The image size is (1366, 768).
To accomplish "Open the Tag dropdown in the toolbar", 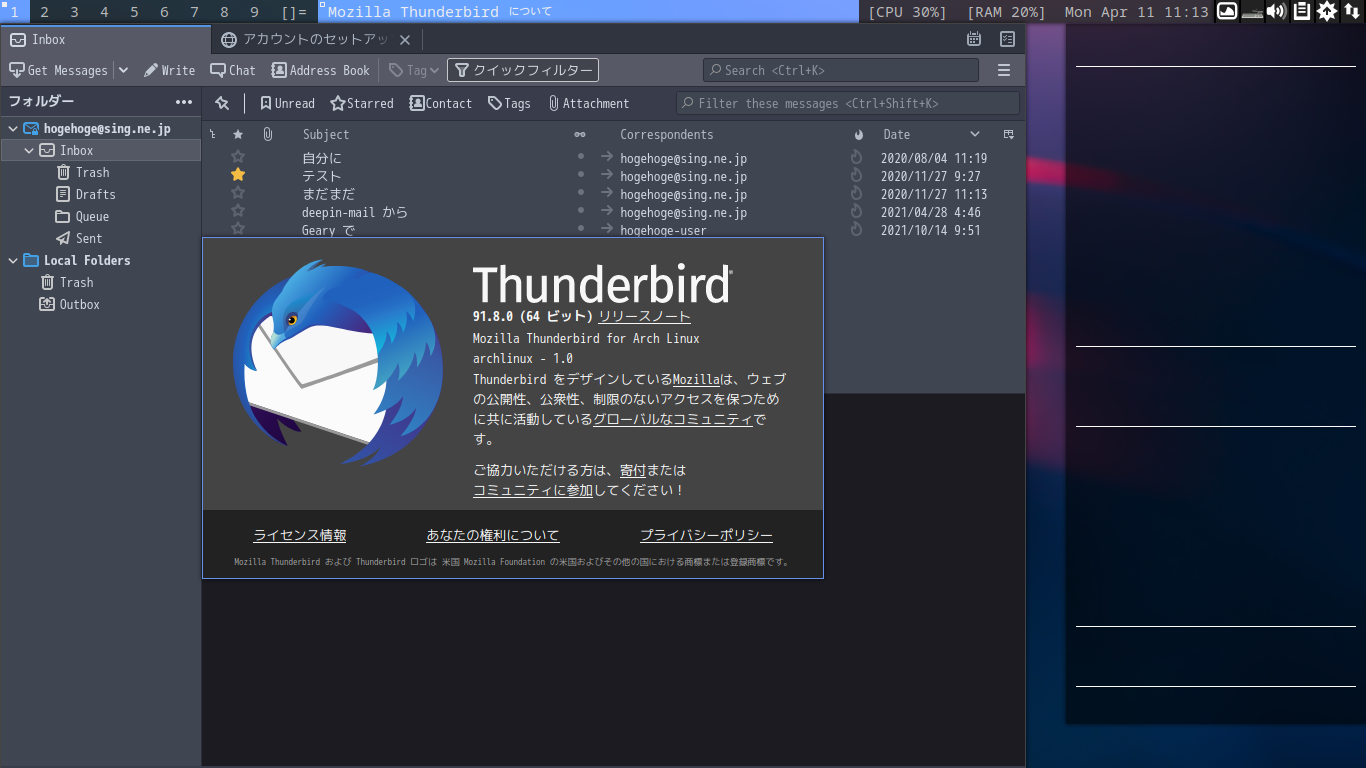I will click(x=414, y=70).
